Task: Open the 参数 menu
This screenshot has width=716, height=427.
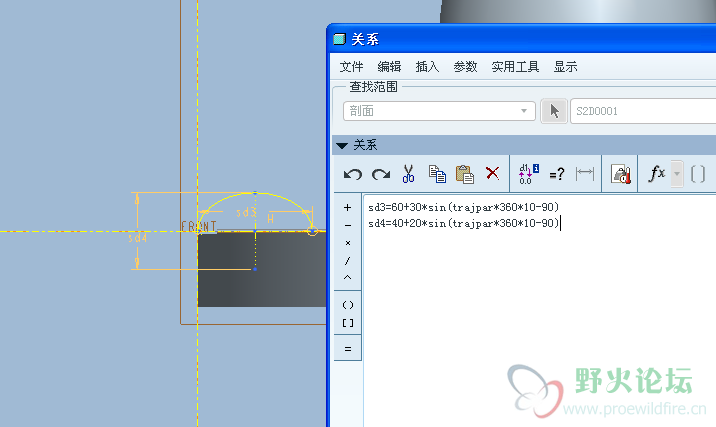Action: pos(465,67)
